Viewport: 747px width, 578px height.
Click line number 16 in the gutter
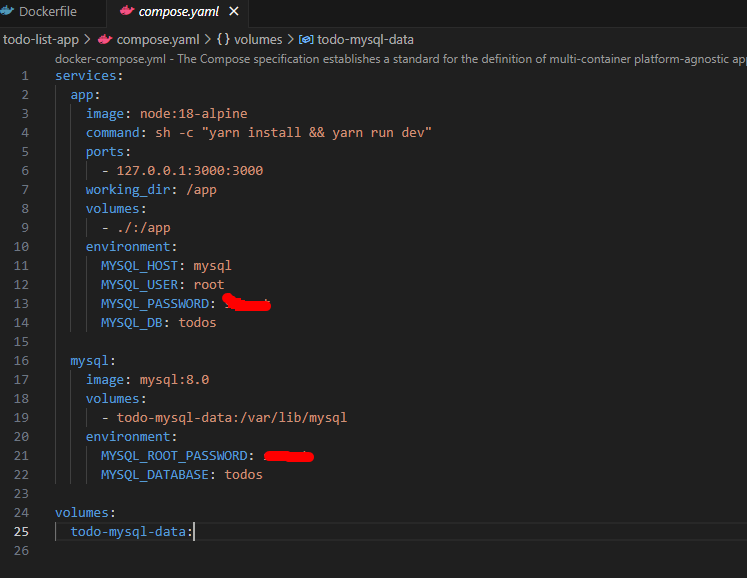coord(21,342)
